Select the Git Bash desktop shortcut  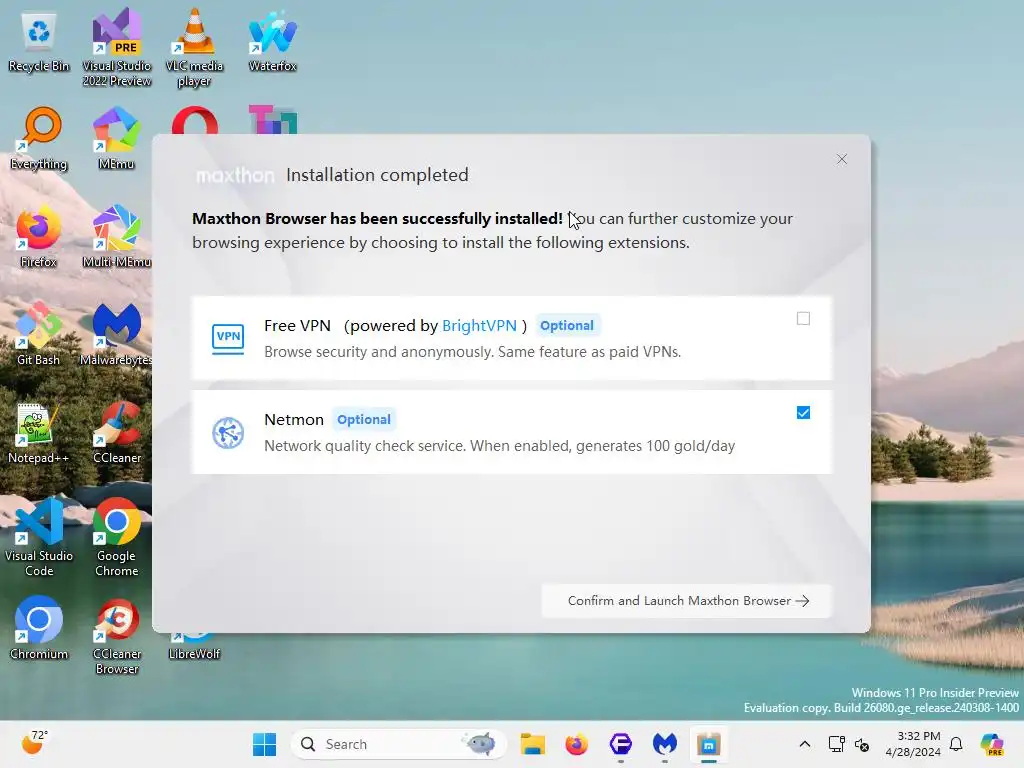click(39, 336)
